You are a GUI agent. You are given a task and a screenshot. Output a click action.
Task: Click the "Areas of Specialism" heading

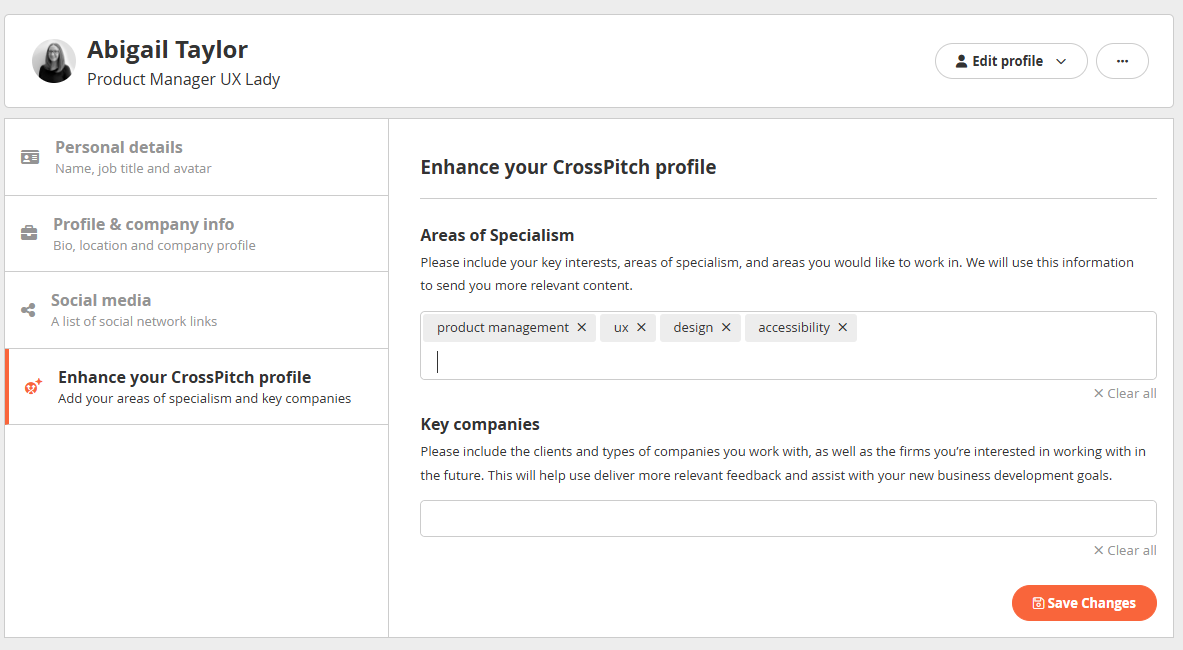pos(497,235)
